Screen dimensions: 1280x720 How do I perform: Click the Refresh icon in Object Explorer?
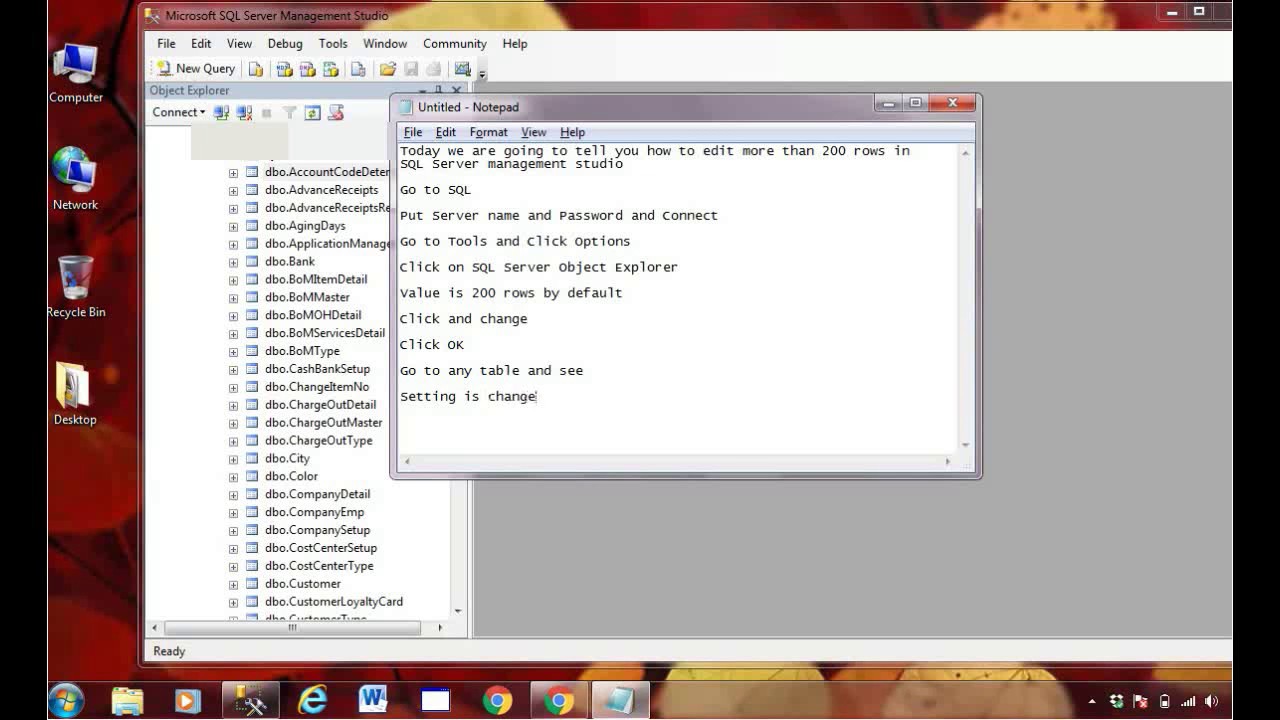coord(312,113)
